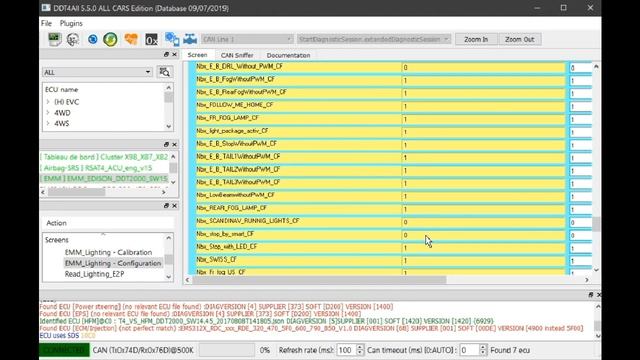Click the refresh rate input field
Screen dimensions: 640x360
coord(346,350)
